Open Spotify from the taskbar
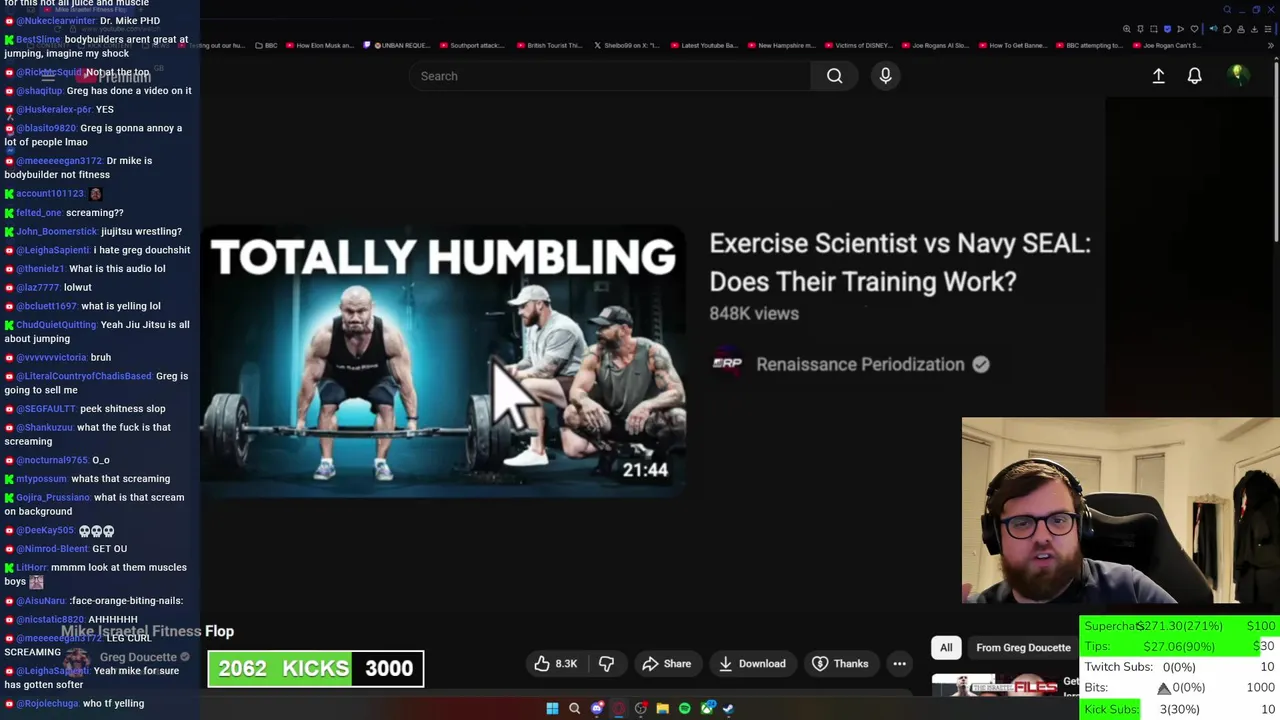 click(684, 708)
